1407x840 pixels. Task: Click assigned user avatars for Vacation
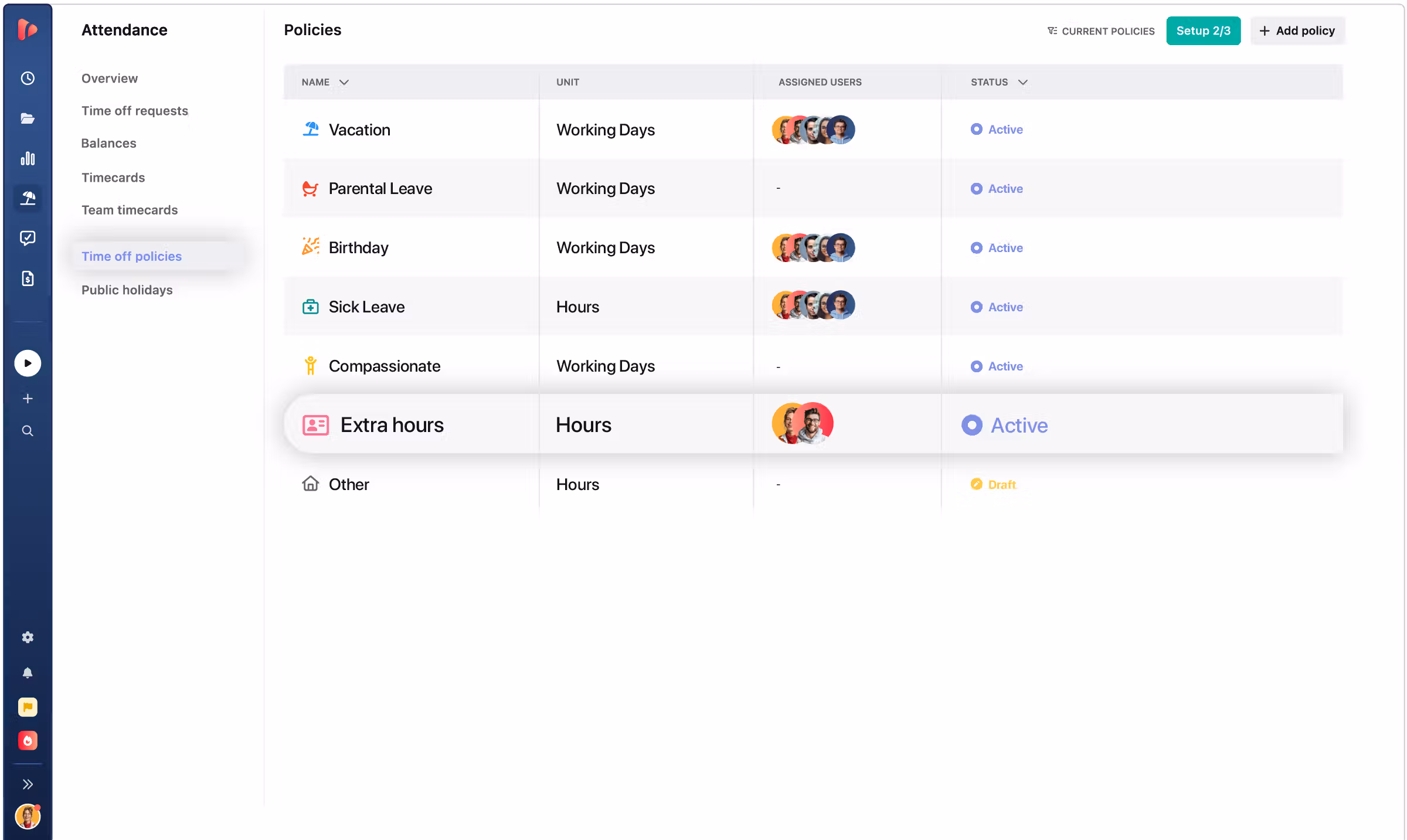(813, 130)
